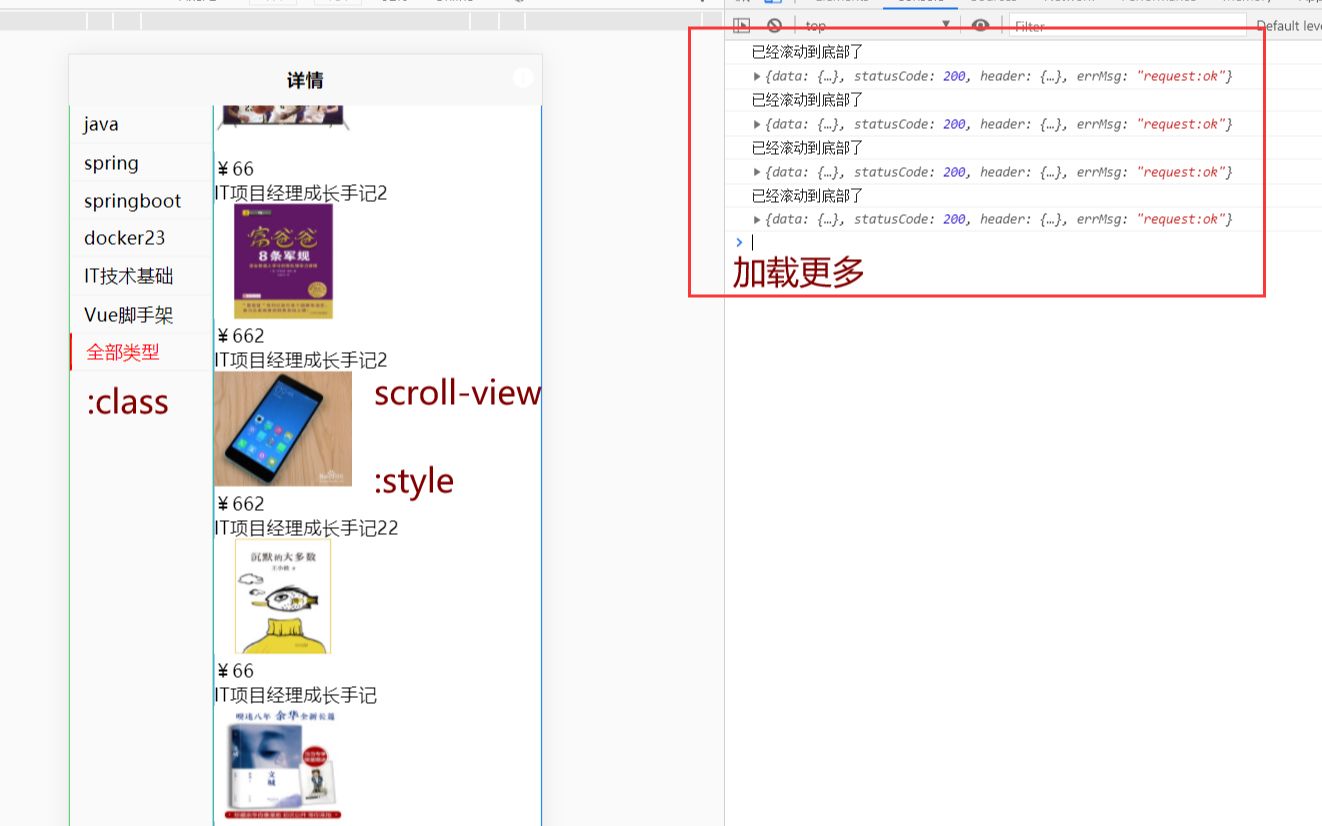Click the eye live-expression icon
Viewport: 1322px width, 826px height.
pyautogui.click(x=980, y=26)
